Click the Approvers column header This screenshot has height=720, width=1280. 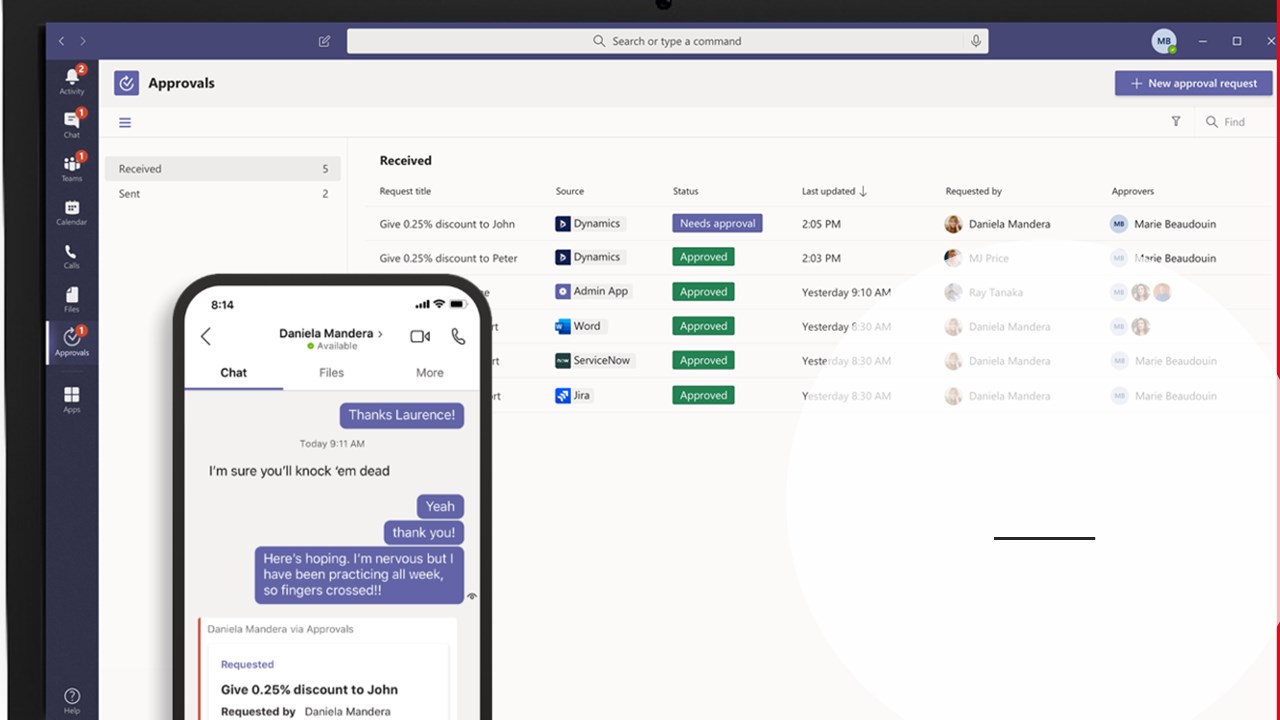pos(1133,191)
